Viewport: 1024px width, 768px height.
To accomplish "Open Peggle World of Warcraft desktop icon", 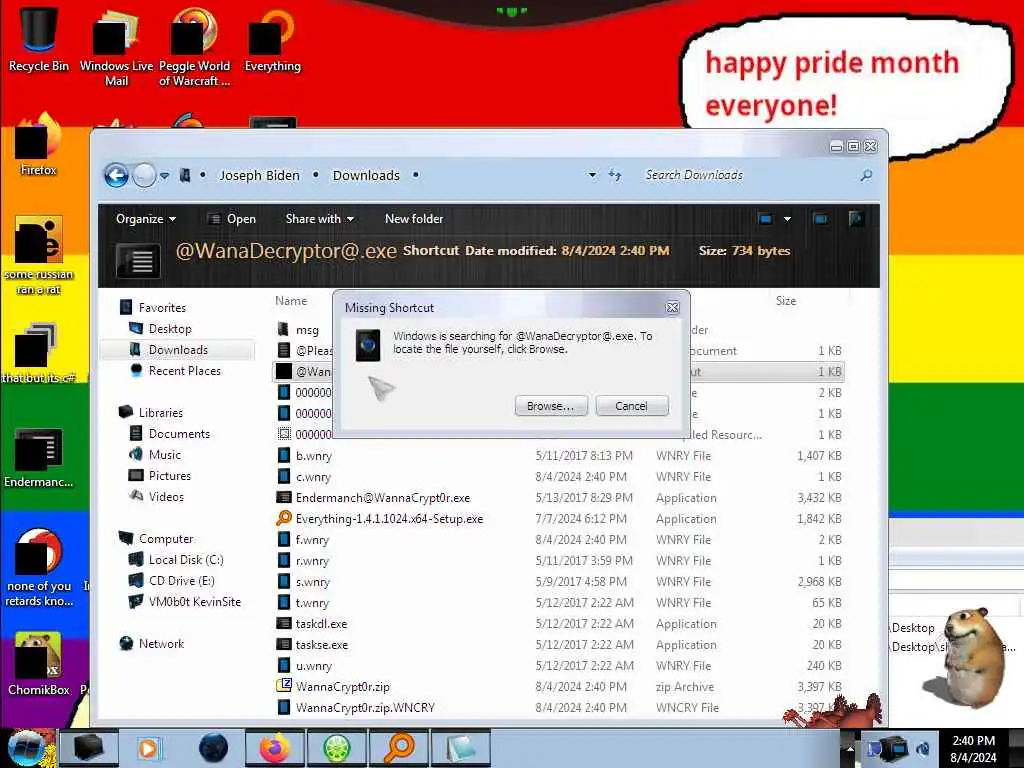I will pos(195,47).
